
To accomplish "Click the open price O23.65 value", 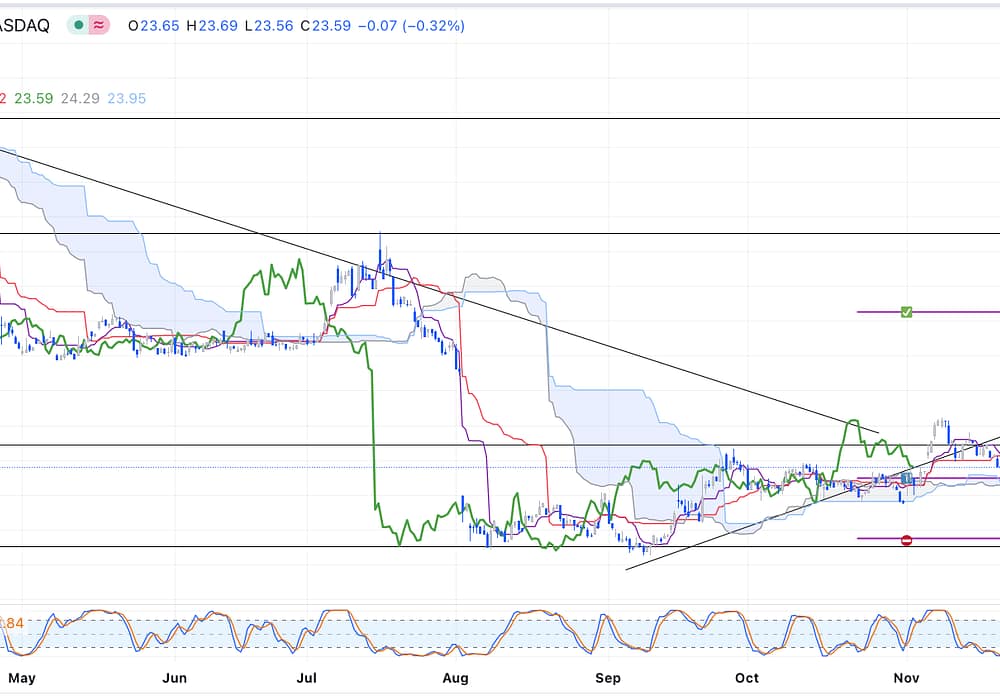I will [154, 26].
